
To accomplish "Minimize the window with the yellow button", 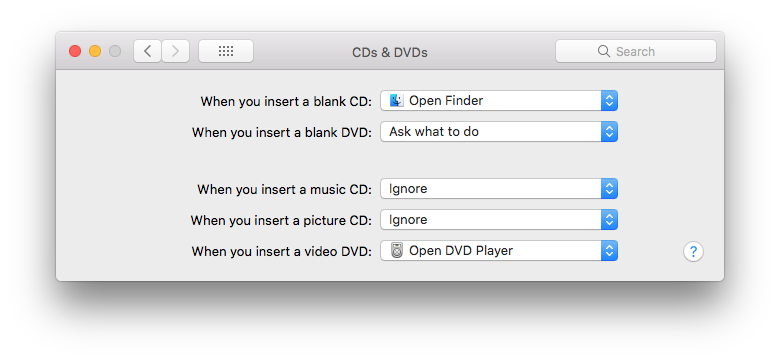I will (95, 51).
